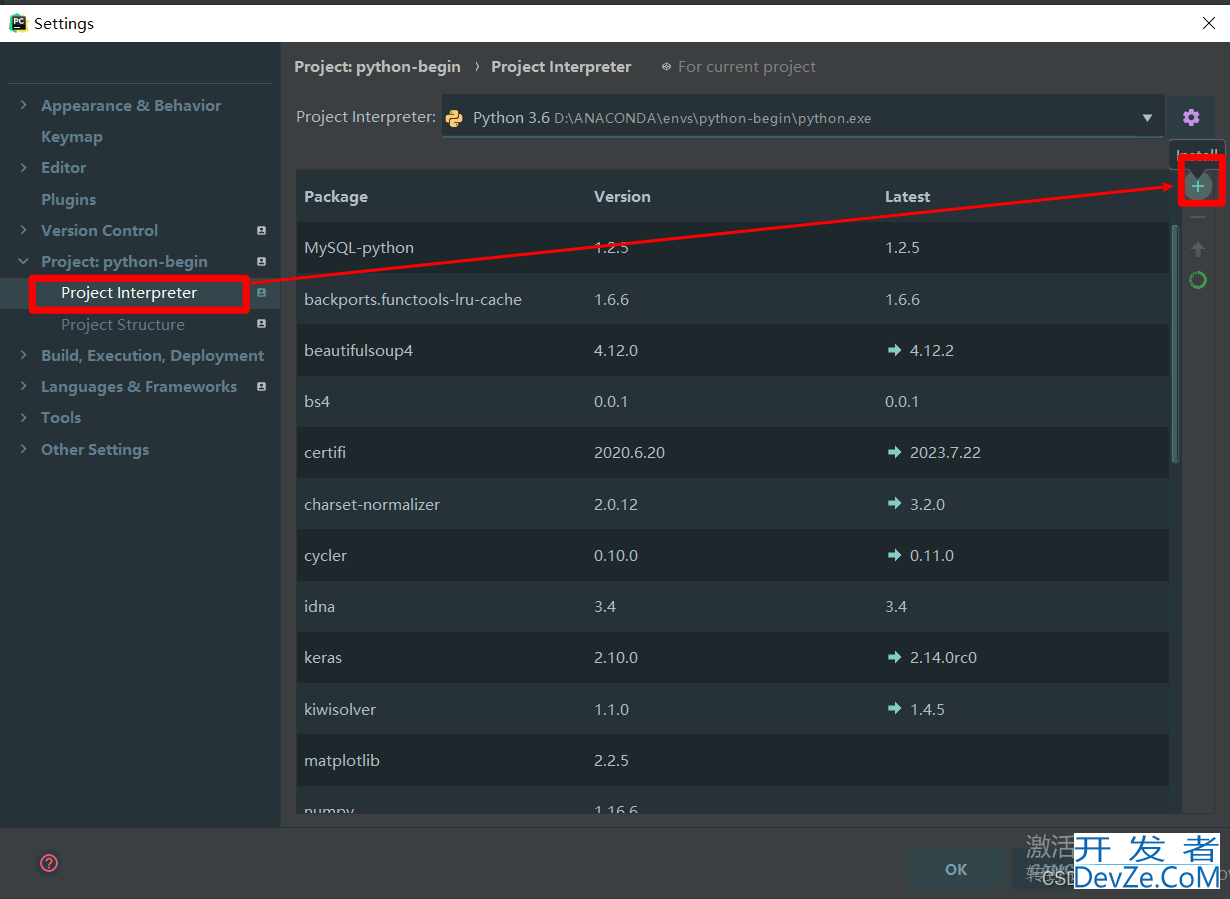Click project badge icon beside Project Structure
The width and height of the screenshot is (1230, 899).
[x=261, y=324]
